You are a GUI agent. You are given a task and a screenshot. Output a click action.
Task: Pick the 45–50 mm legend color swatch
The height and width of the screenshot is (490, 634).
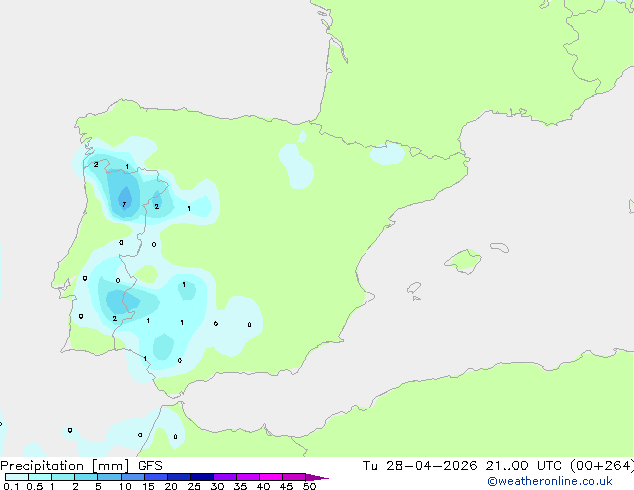click(294, 477)
